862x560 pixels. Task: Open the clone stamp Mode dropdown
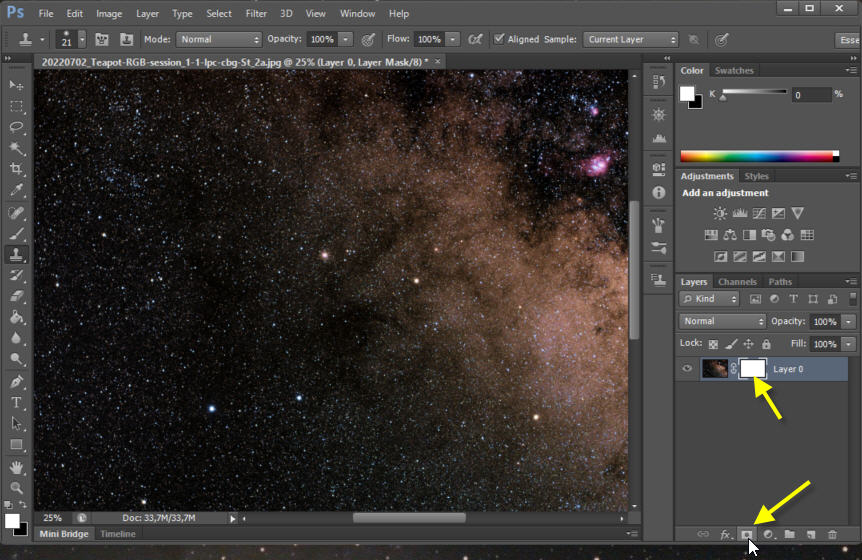219,40
